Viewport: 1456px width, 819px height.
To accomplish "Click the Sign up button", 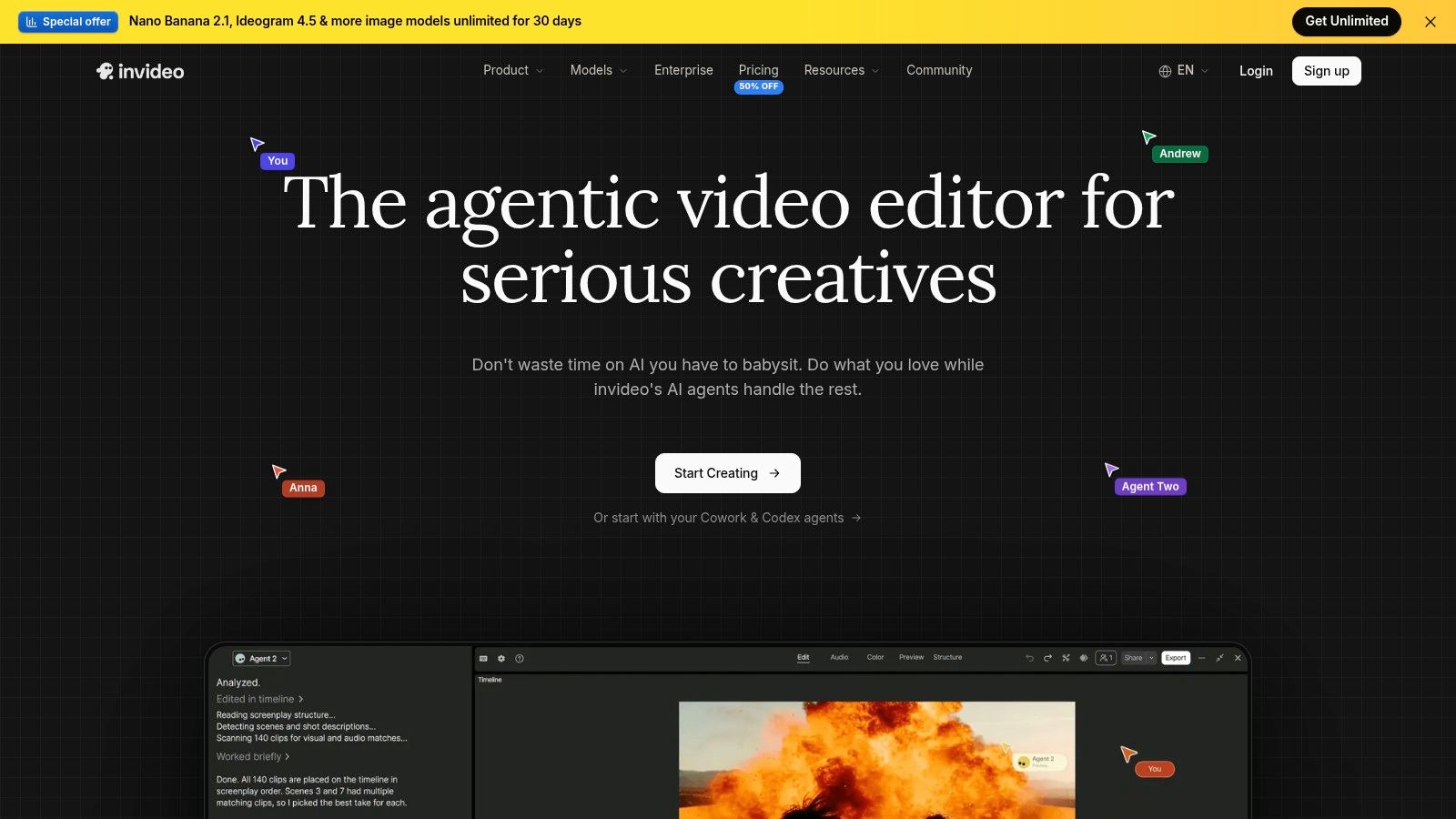I will 1327,71.
